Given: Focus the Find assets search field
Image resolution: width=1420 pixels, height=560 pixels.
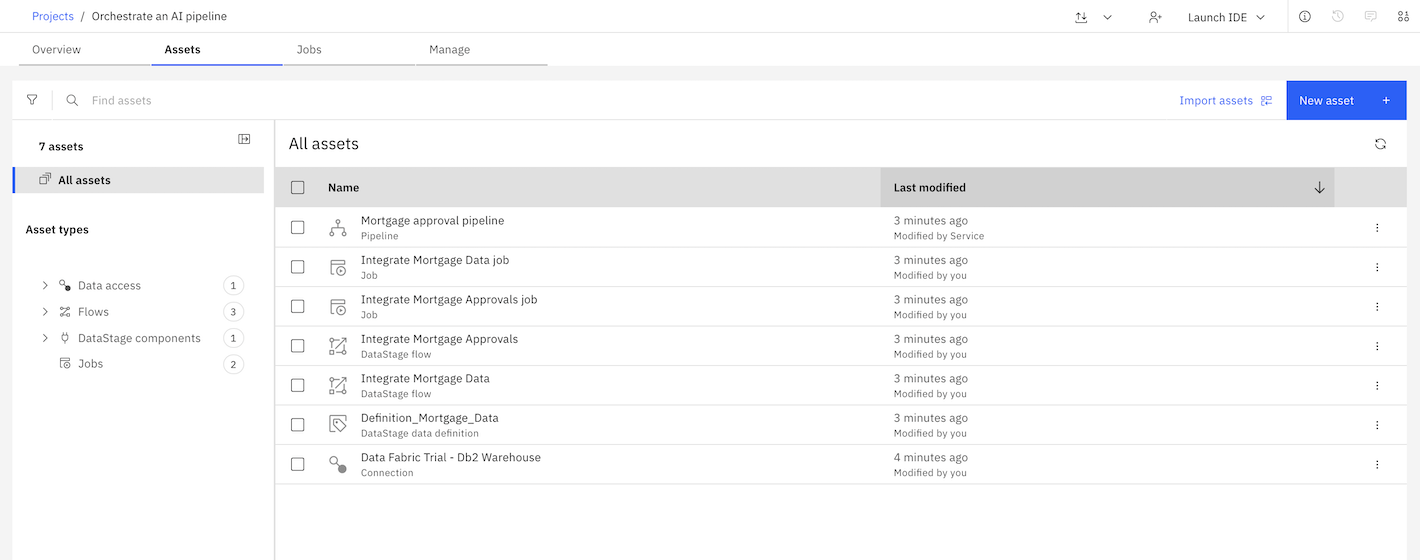Looking at the screenshot, I should pos(620,100).
